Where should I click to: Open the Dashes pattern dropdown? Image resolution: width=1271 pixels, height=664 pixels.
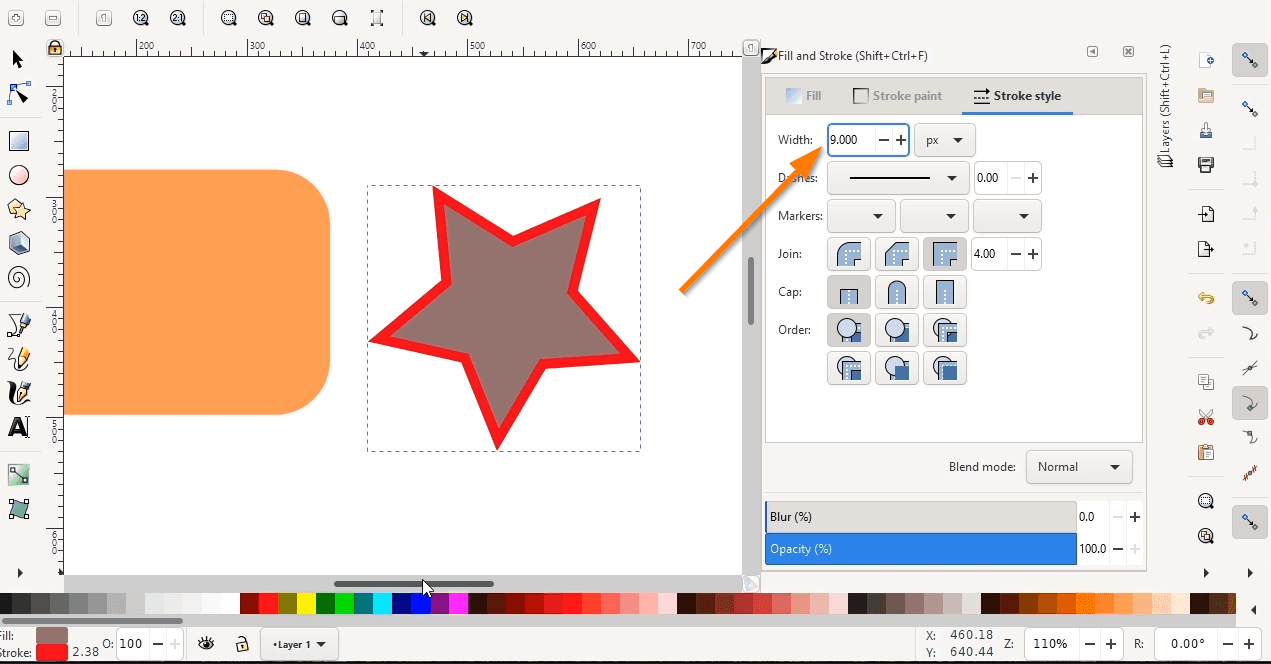point(897,177)
